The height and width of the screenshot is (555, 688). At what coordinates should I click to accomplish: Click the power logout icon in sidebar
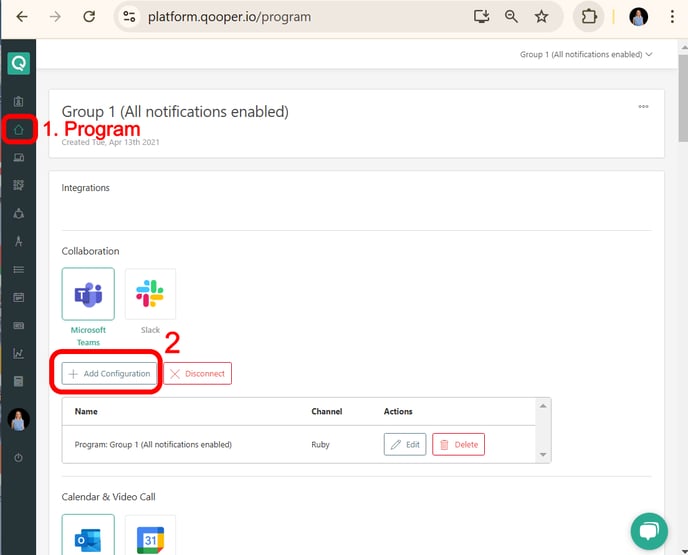pos(18,458)
